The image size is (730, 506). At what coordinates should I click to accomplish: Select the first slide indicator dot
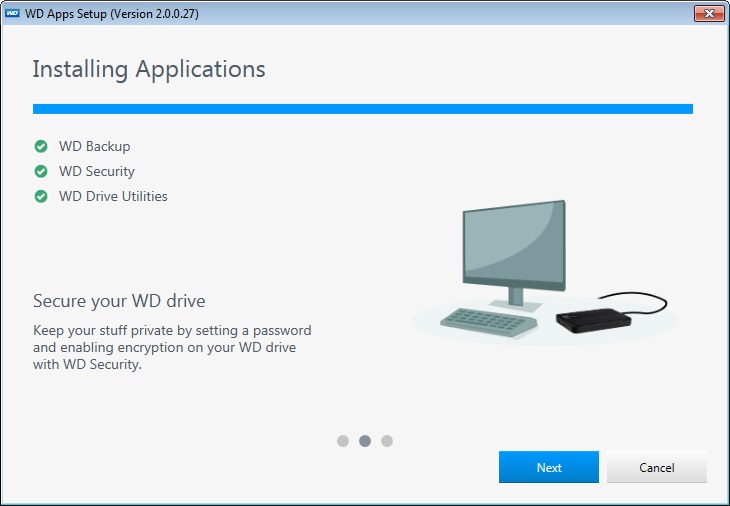click(x=343, y=441)
